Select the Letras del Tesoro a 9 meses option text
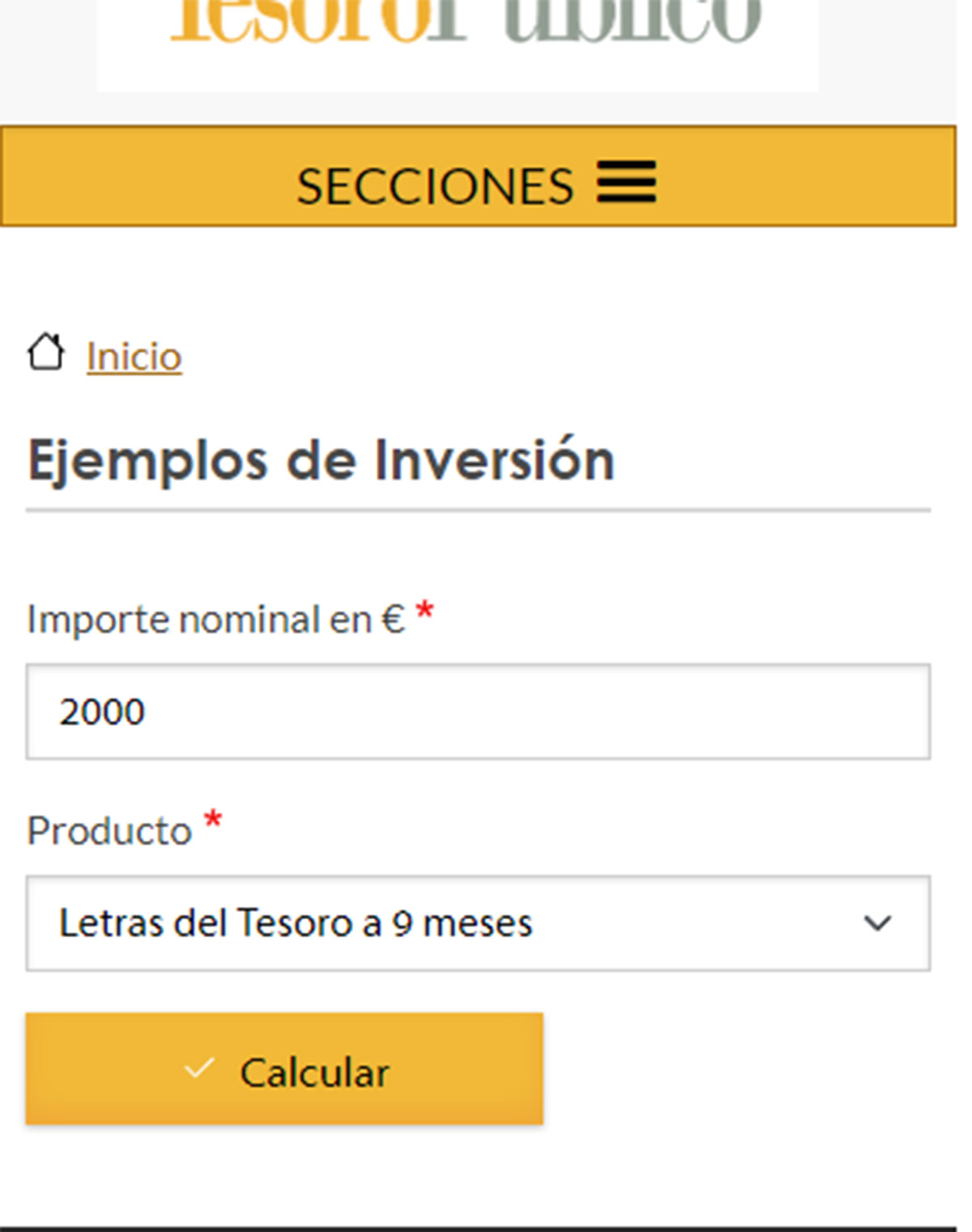Image resolution: width=972 pixels, height=1232 pixels. [296, 923]
